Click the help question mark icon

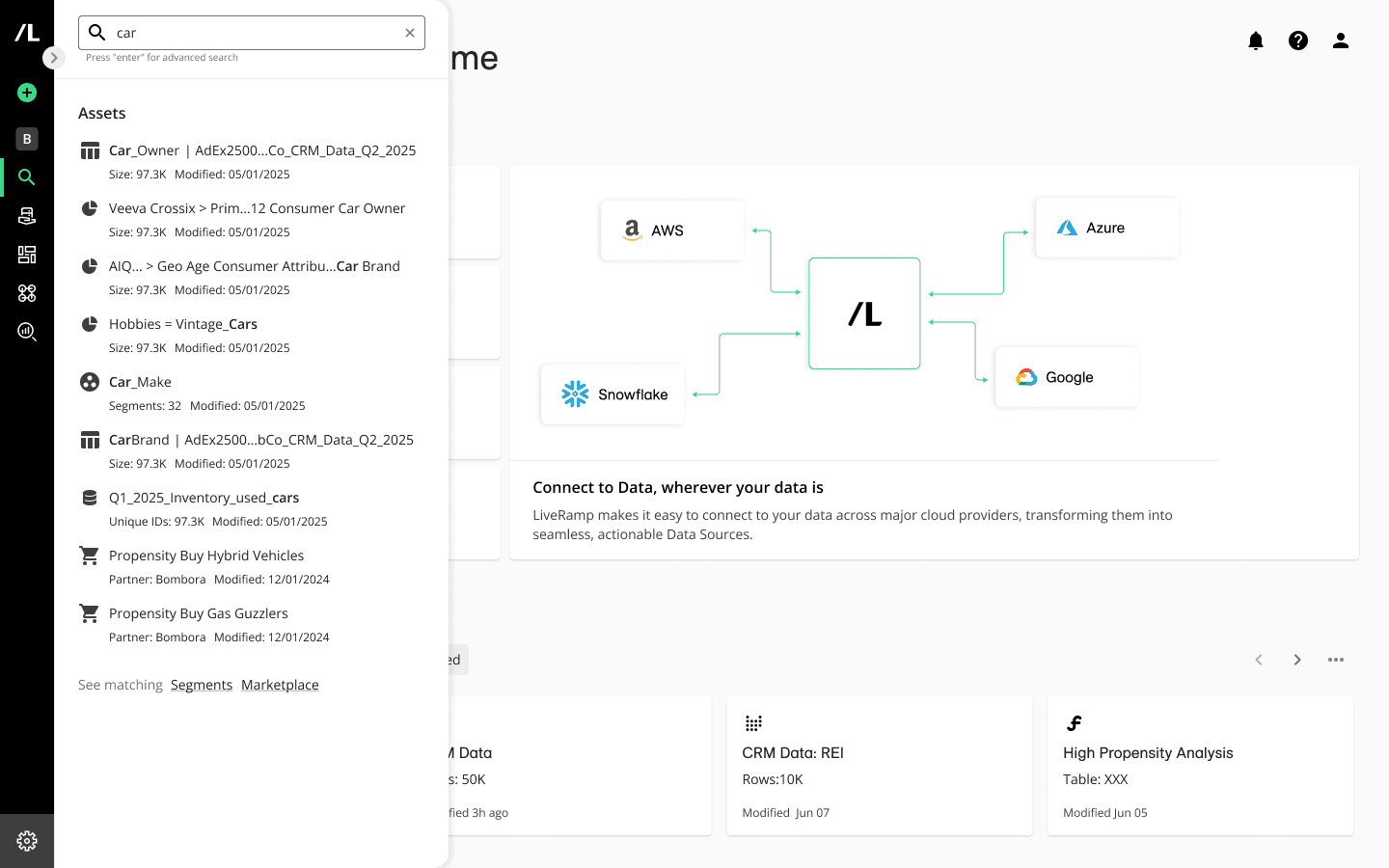[x=1298, y=41]
